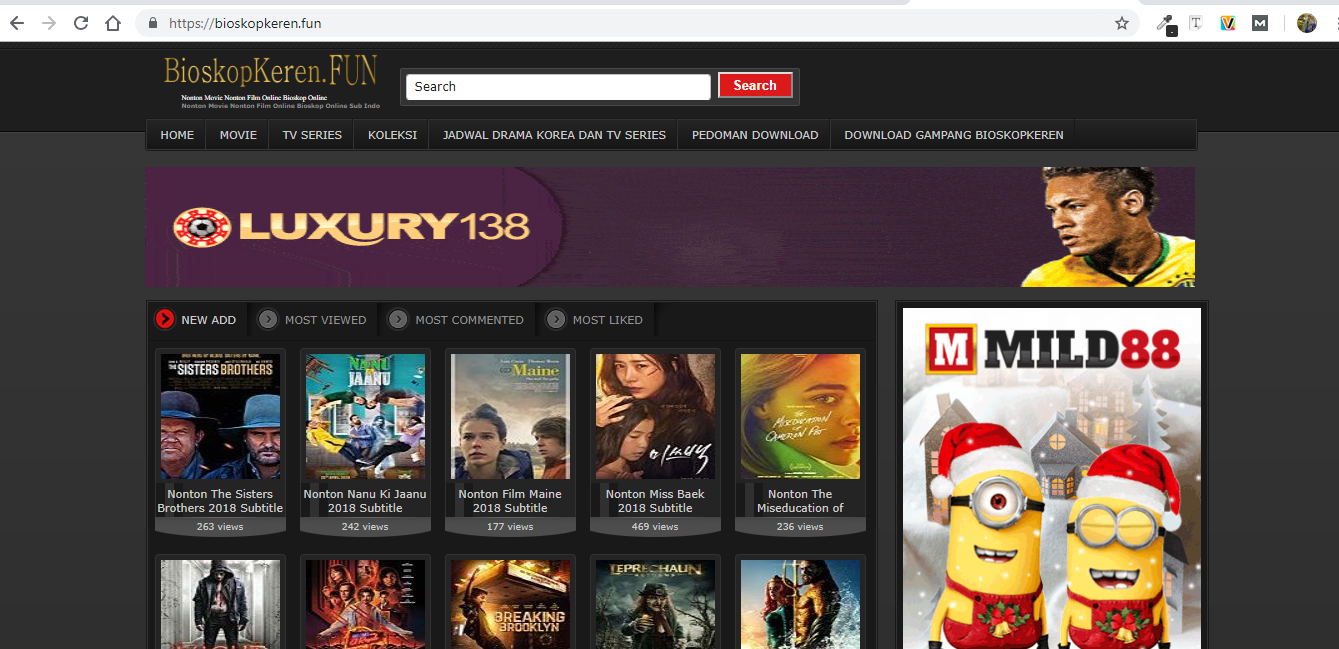The width and height of the screenshot is (1339, 649).
Task: Click the red arrow icon beside NEW ADD
Action: click(165, 319)
